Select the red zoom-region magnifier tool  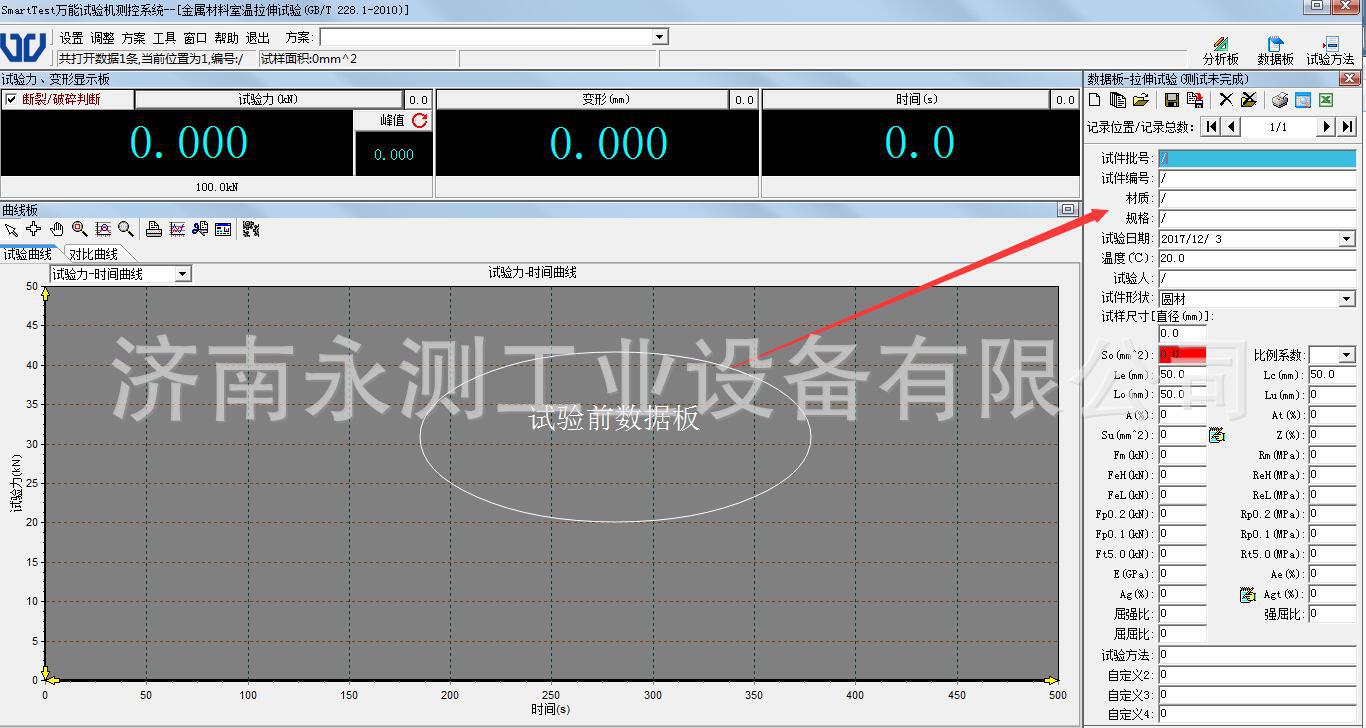coord(80,229)
